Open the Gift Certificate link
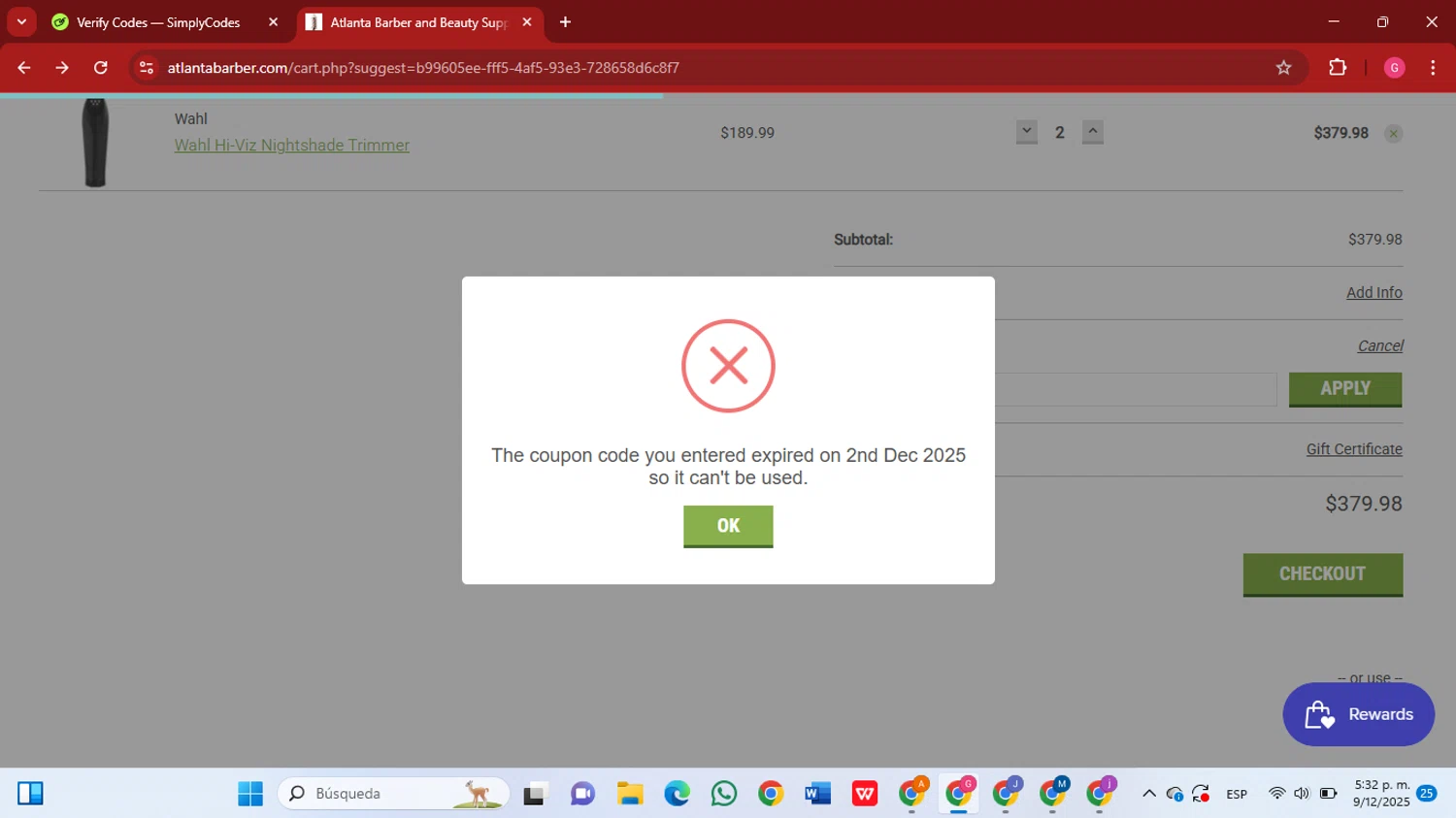This screenshot has height=818, width=1456. coord(1354,449)
